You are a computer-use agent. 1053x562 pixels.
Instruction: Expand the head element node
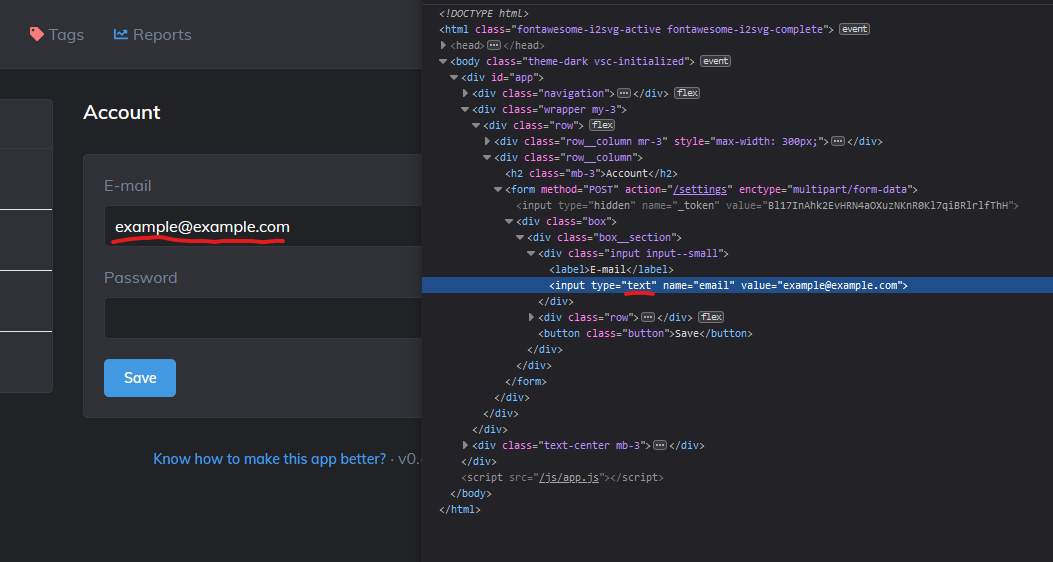[x=443, y=45]
